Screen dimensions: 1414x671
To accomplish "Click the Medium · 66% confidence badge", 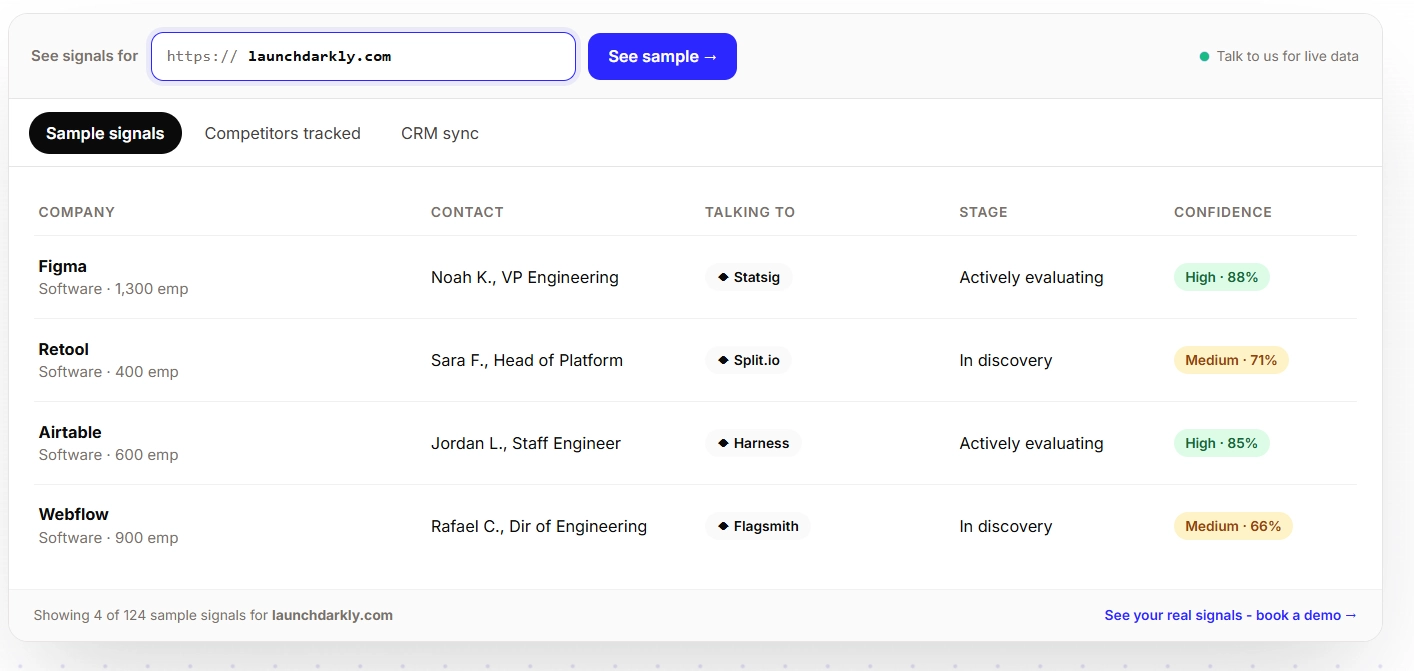I will pos(1233,526).
